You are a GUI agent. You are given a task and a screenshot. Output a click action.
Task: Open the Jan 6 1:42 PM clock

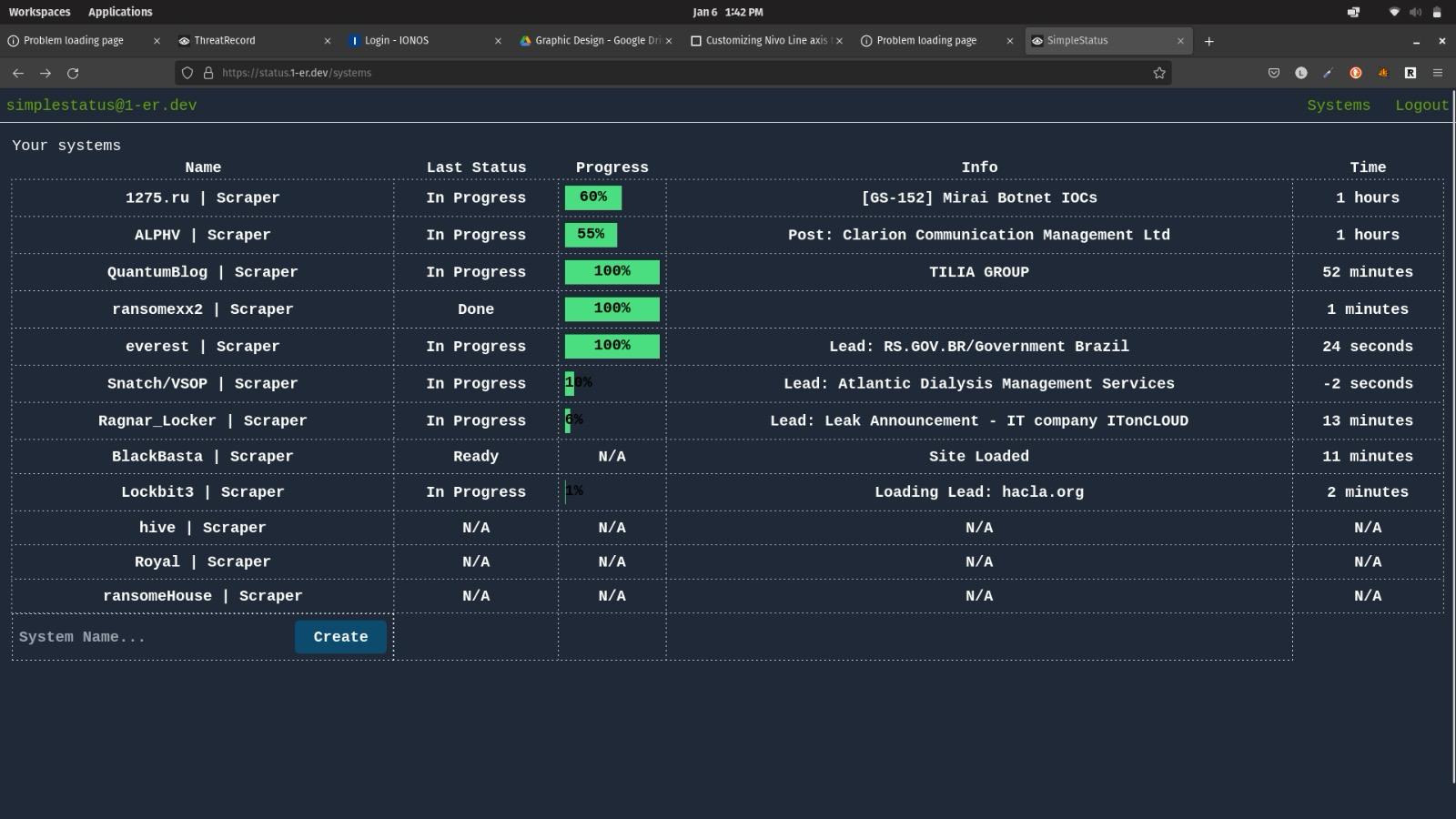click(727, 12)
